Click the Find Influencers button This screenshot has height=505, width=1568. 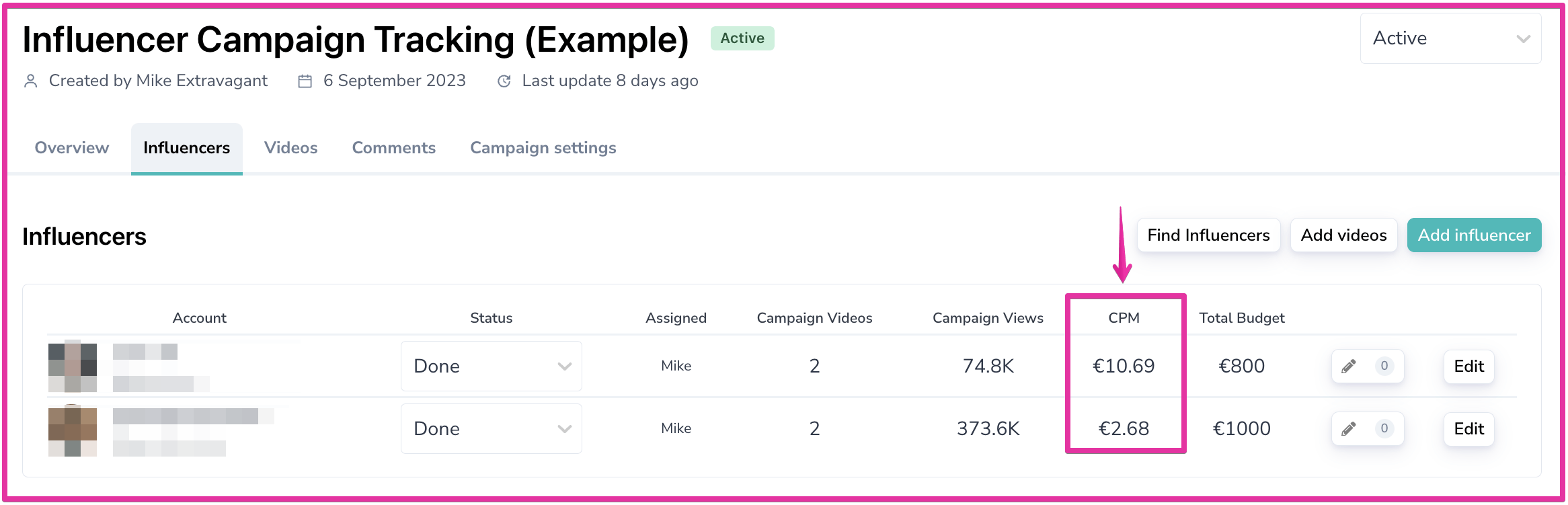click(1208, 235)
